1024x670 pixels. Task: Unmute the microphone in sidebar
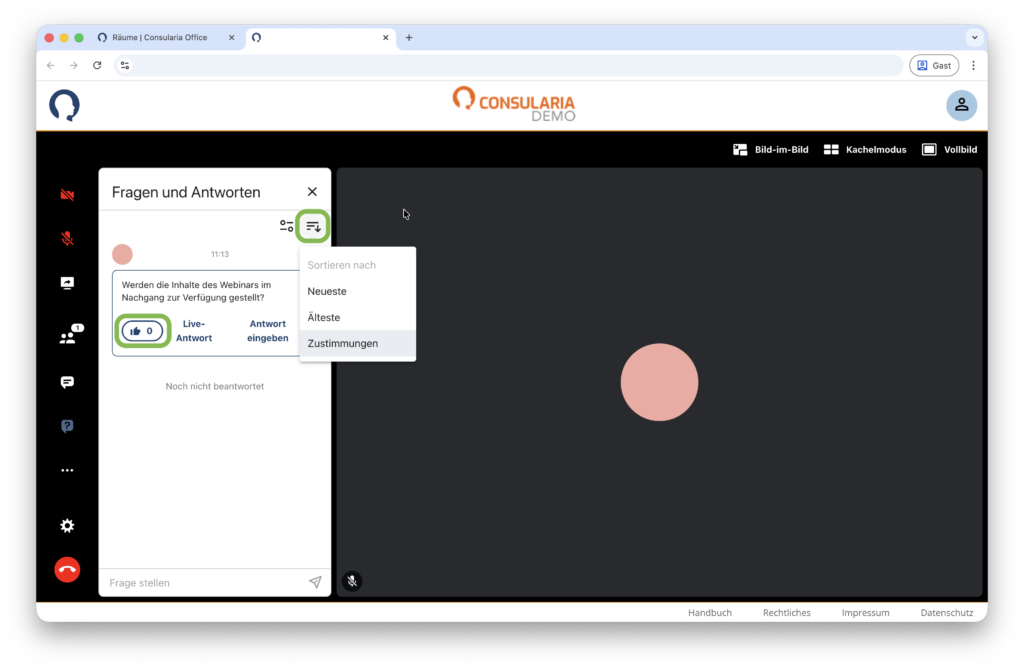coord(67,239)
